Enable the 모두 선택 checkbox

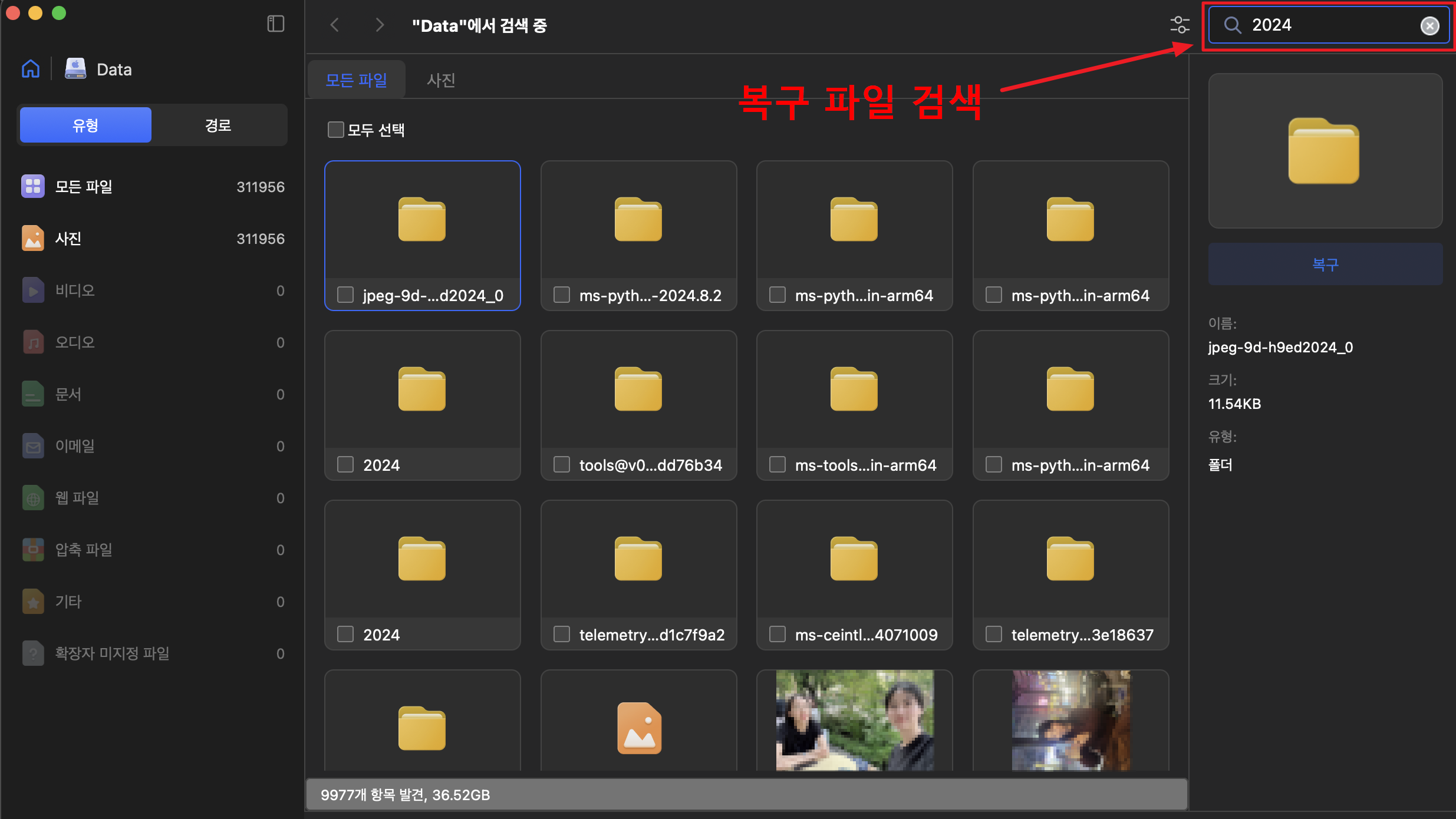coord(335,130)
